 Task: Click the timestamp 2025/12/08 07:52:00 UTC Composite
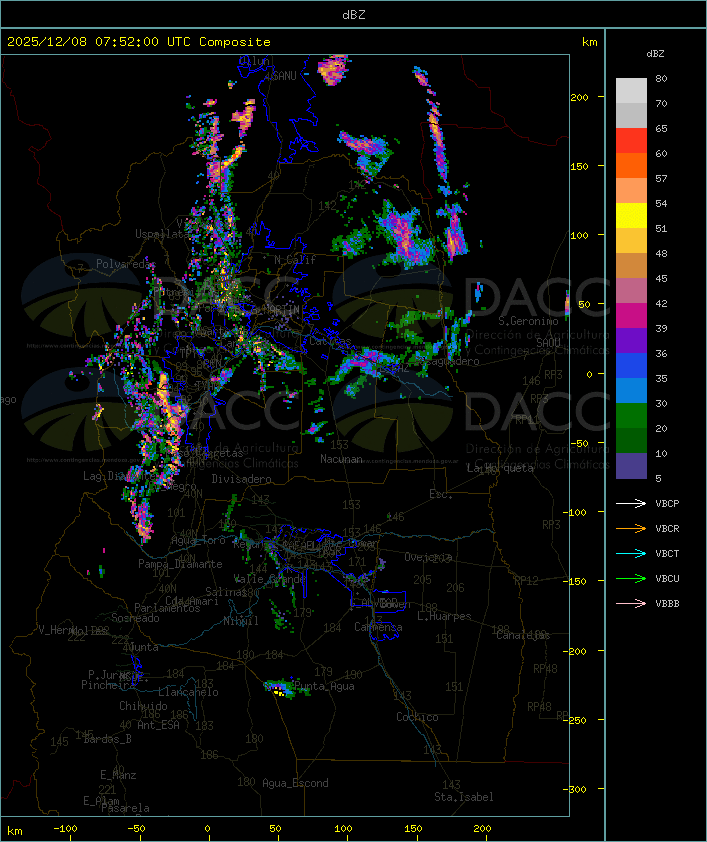[139, 42]
